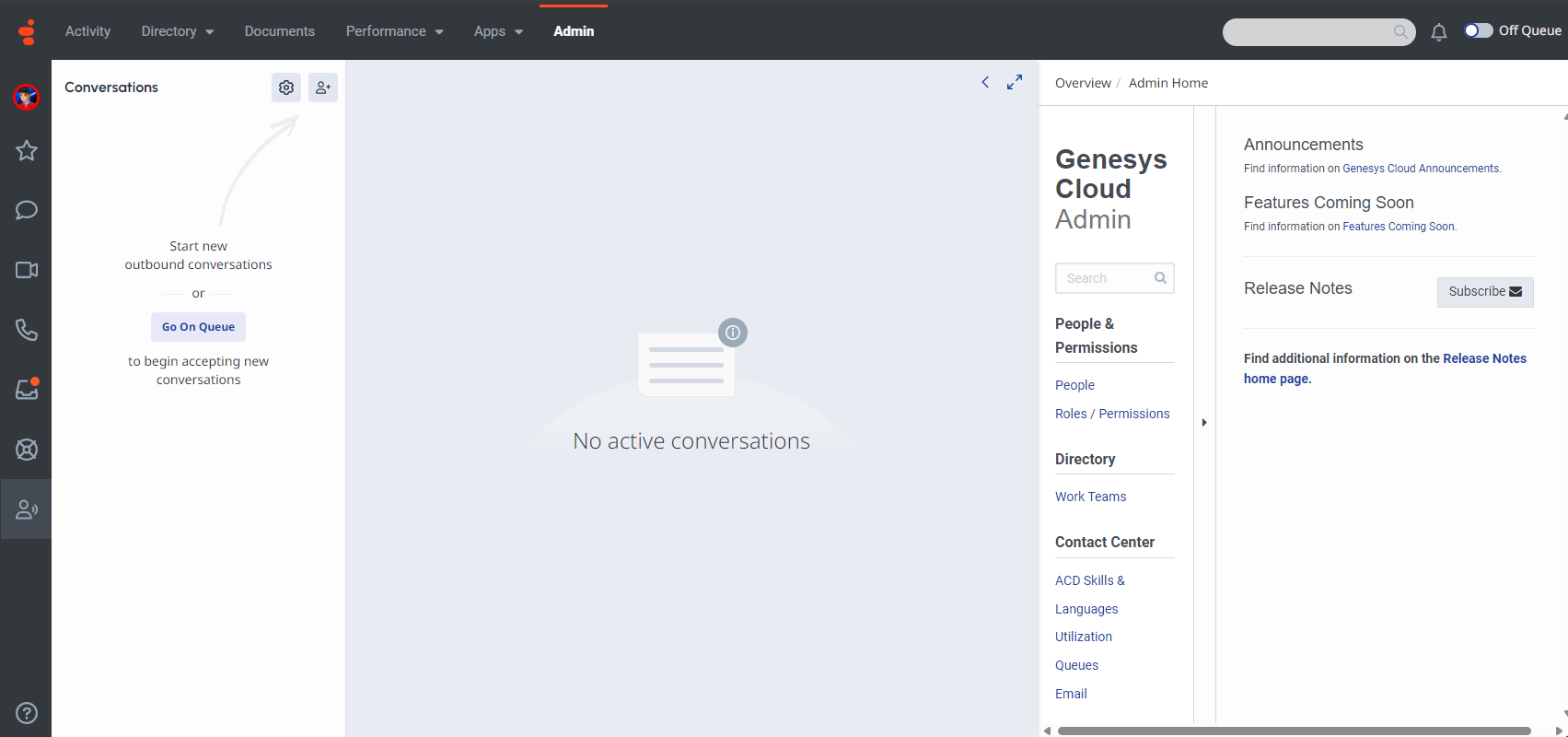Image resolution: width=1568 pixels, height=737 pixels.
Task: Open the Roles / Permissions link
Action: 1112,414
